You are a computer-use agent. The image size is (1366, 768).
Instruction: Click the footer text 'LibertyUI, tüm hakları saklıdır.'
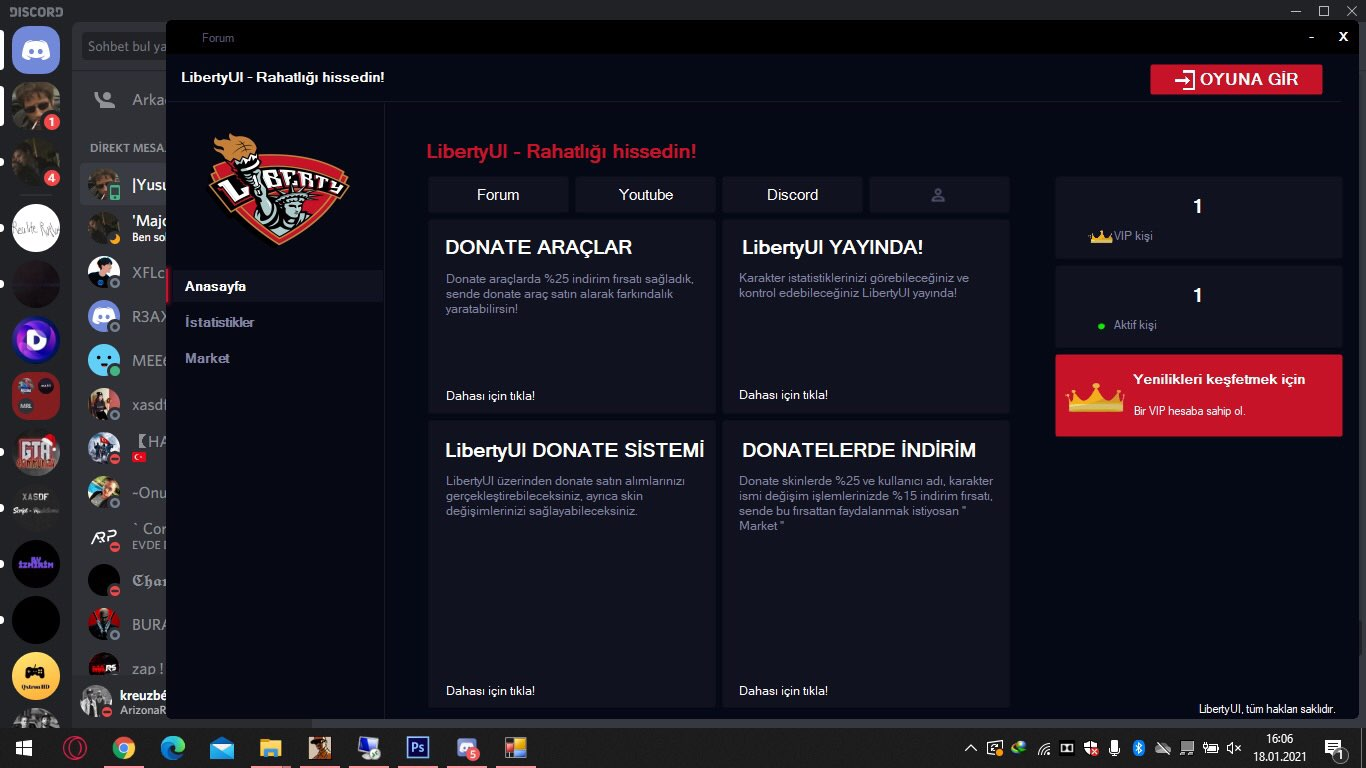point(1267,709)
